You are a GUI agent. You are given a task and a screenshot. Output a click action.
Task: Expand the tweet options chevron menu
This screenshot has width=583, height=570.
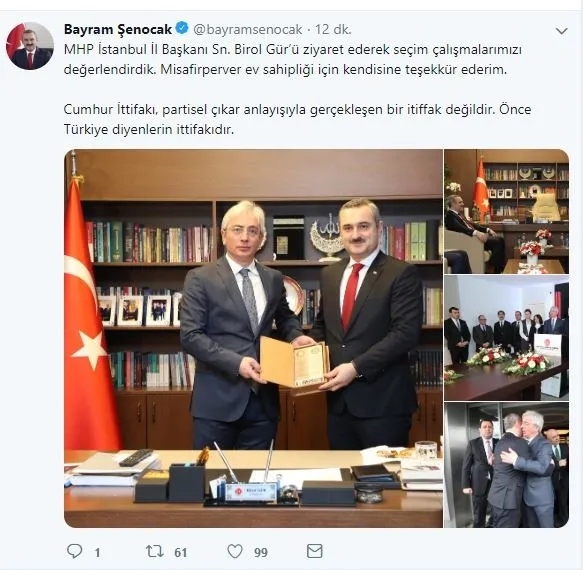coord(561,31)
